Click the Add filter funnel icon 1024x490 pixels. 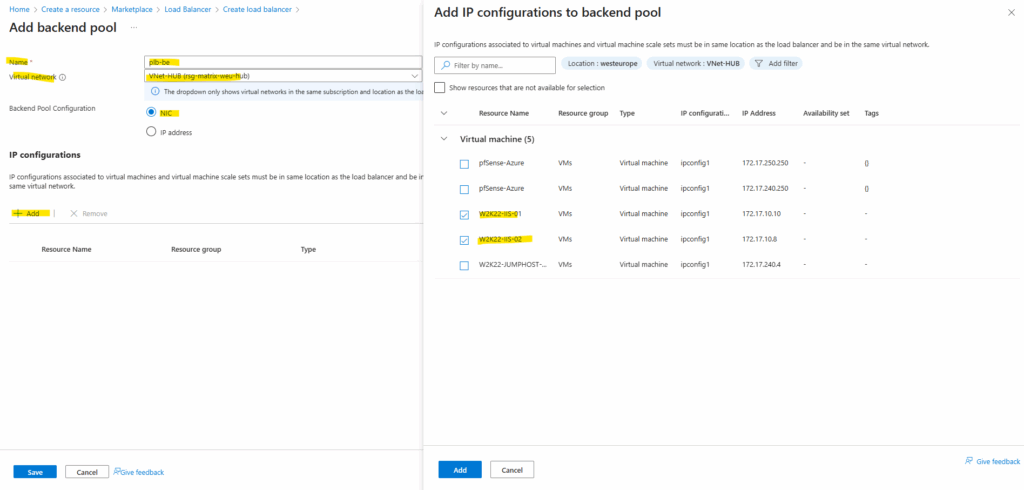[x=759, y=64]
